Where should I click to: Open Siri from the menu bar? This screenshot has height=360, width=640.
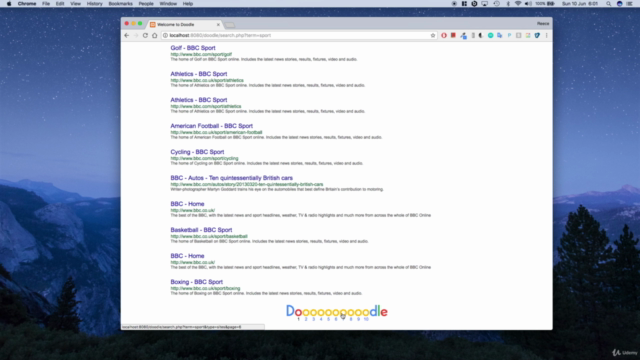(619, 4)
